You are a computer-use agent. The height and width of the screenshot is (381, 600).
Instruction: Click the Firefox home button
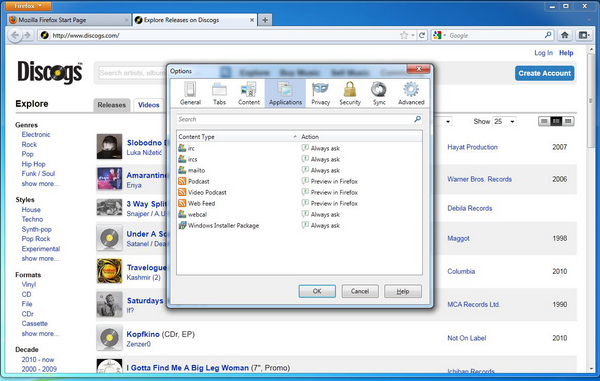564,35
